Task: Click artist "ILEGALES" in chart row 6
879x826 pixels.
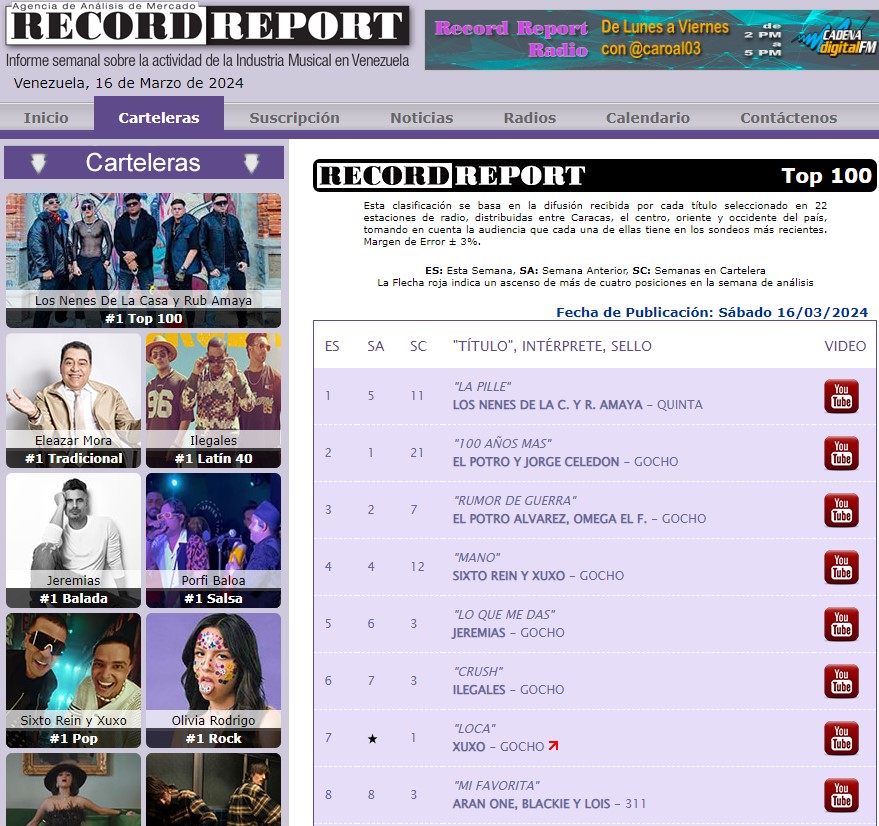Action: 479,690
